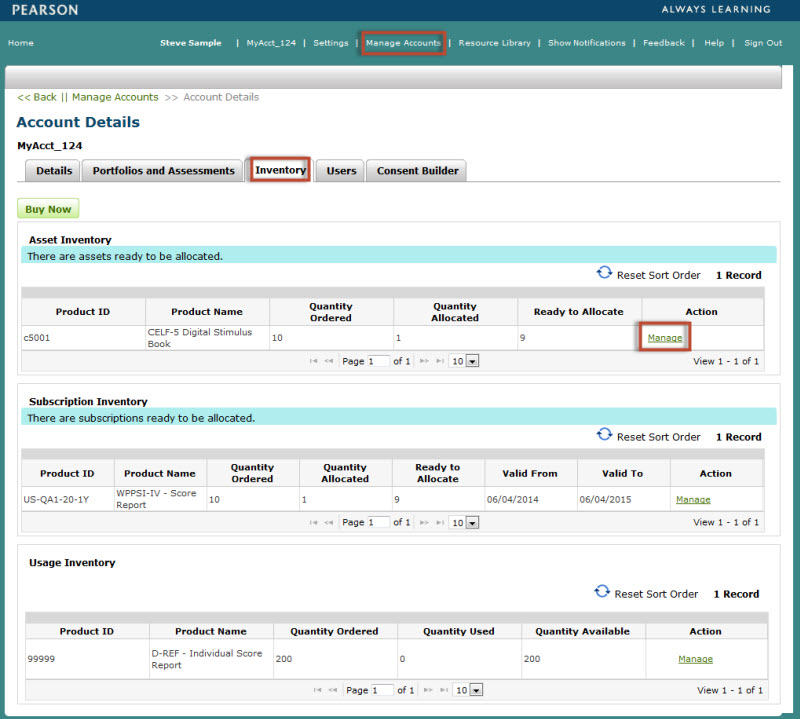Viewport: 800px width, 719px height.
Task: Click the page number field in Asset Inventory
Action: (x=379, y=361)
